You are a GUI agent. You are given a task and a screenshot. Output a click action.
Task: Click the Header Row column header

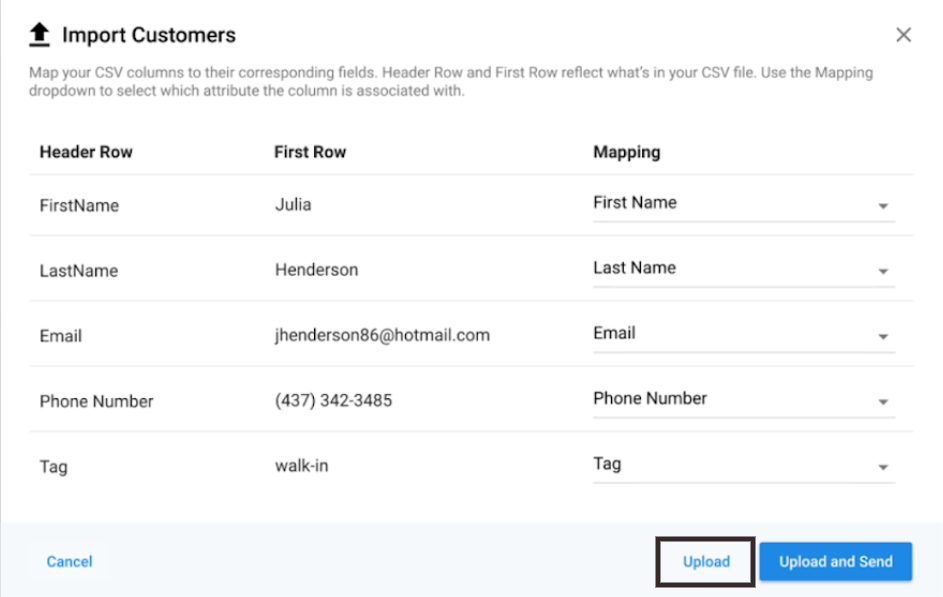(86, 152)
